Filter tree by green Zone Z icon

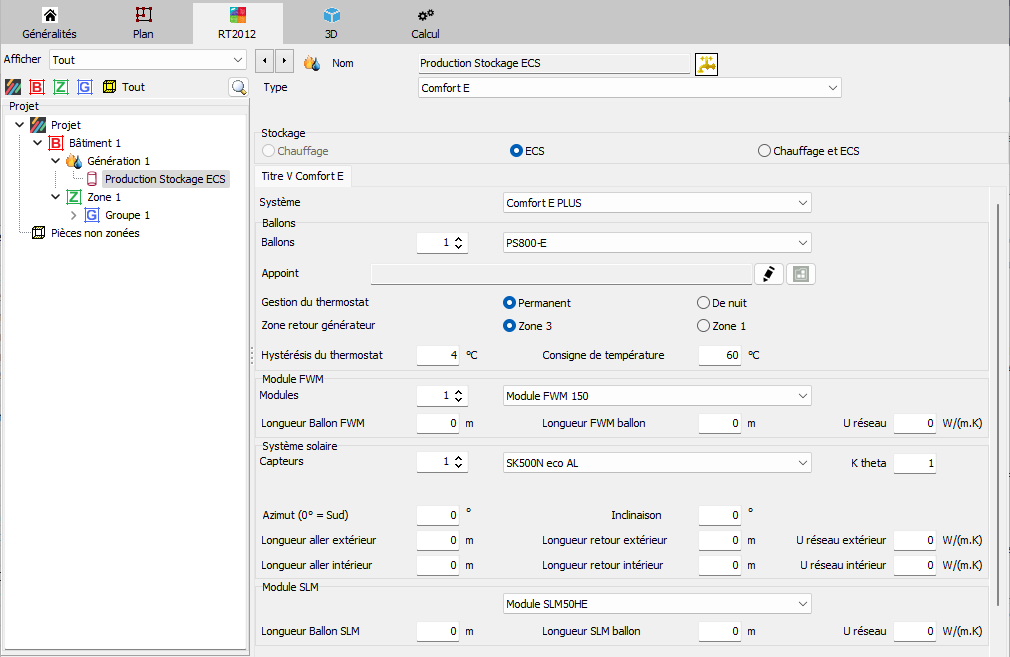[x=61, y=87]
